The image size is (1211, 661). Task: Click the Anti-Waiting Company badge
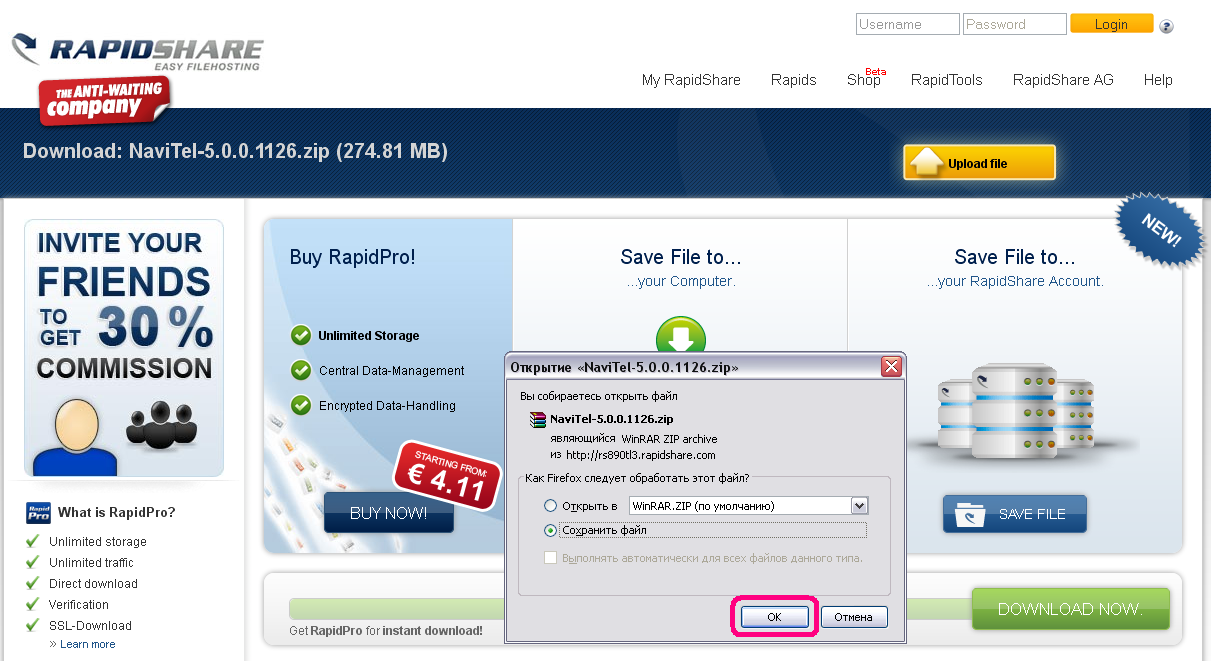(x=105, y=101)
